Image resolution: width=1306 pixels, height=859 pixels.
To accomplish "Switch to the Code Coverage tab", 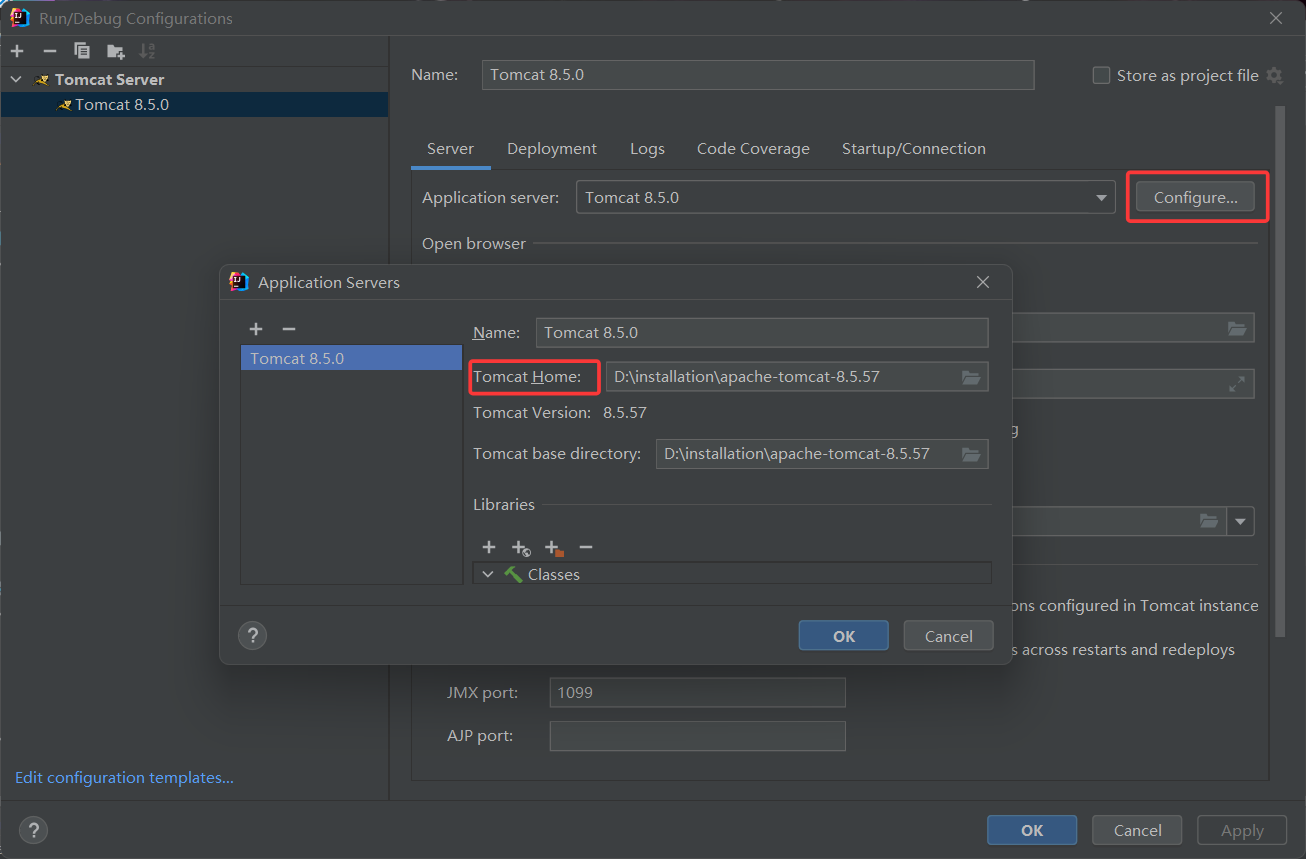I will 753,149.
